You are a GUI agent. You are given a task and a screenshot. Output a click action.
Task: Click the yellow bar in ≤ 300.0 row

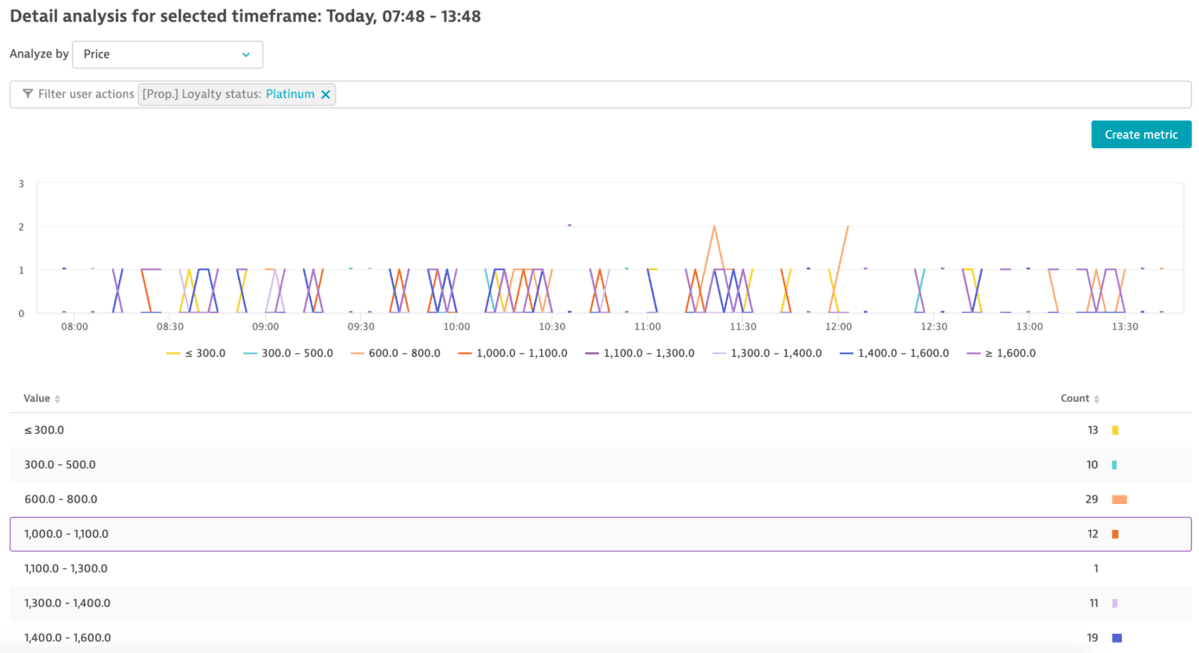[x=1115, y=430]
